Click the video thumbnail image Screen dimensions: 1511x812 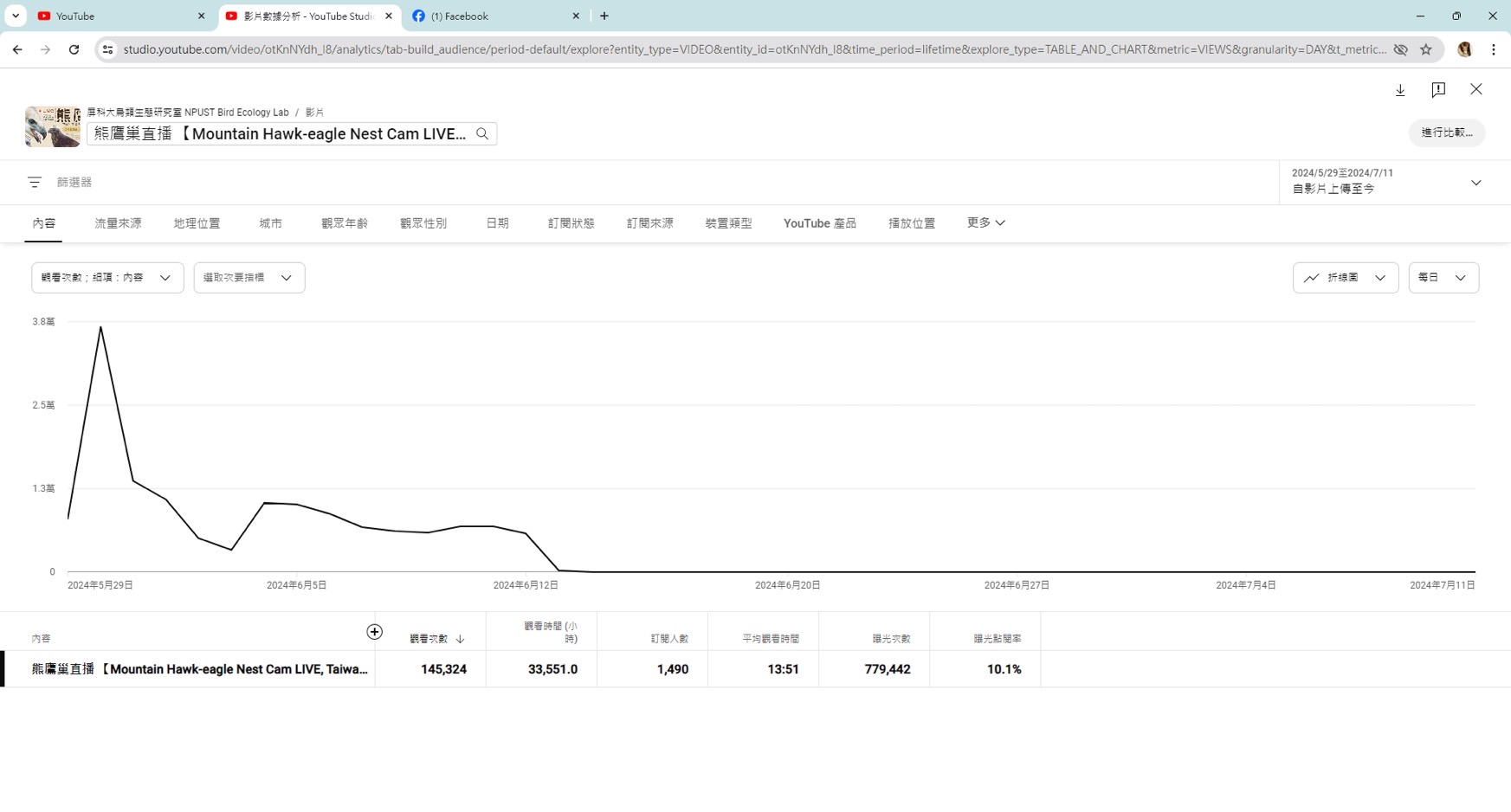click(x=53, y=127)
